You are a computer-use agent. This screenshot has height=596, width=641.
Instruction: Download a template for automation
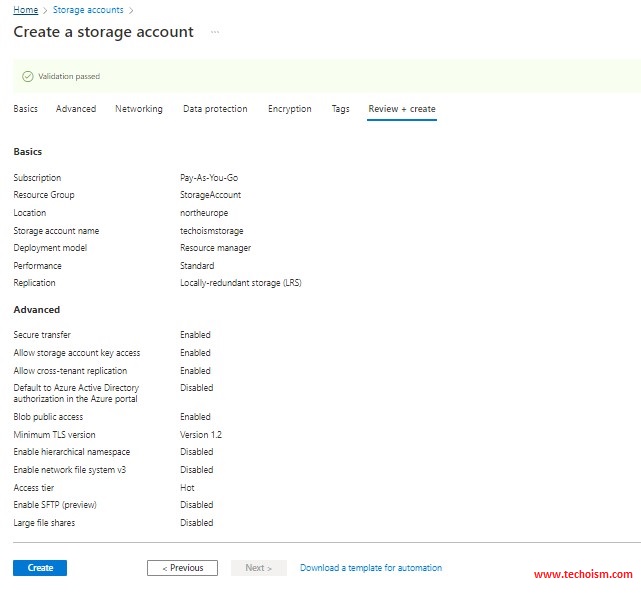tap(371, 568)
